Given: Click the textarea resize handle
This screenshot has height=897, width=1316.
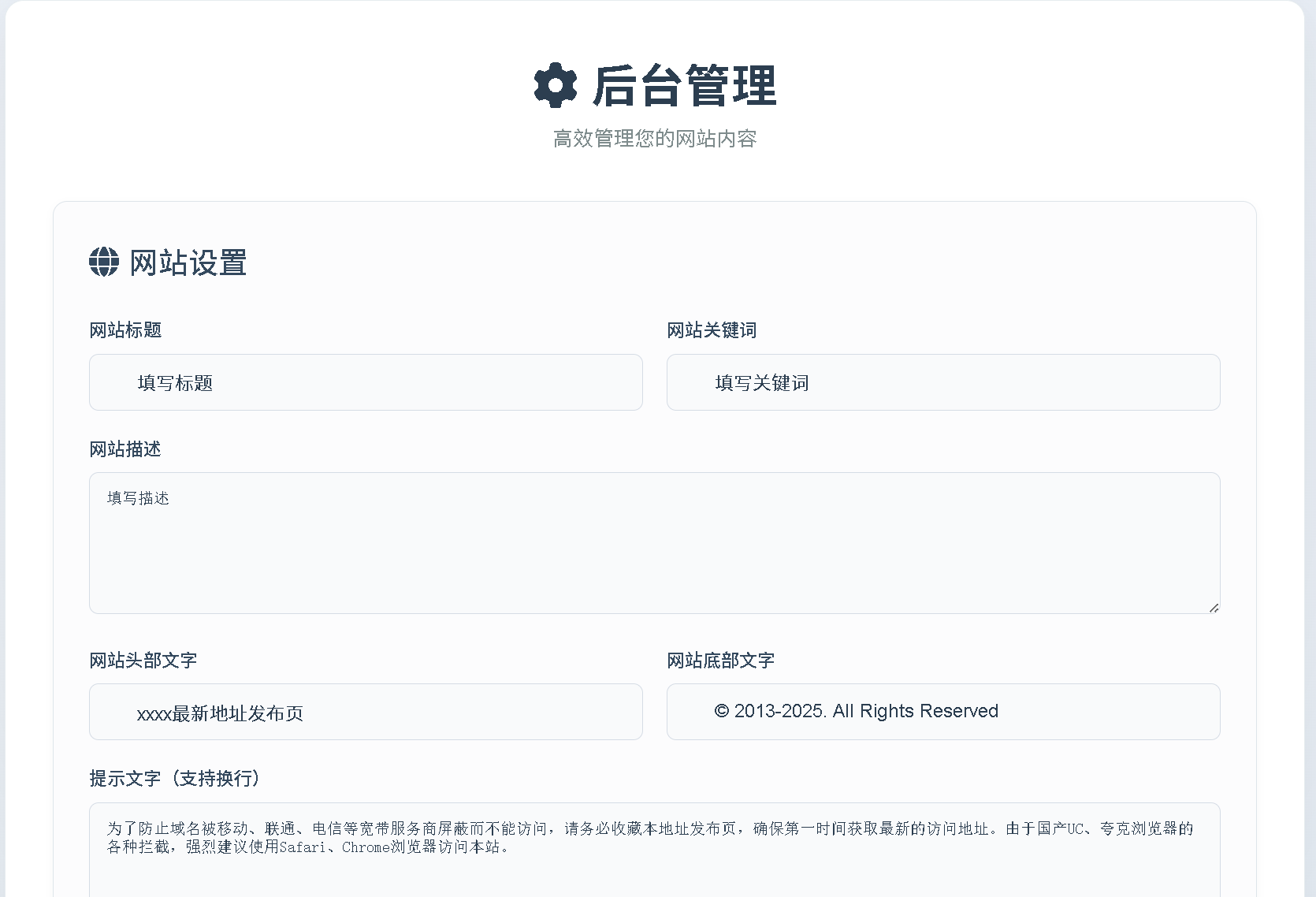Looking at the screenshot, I should tap(1214, 608).
